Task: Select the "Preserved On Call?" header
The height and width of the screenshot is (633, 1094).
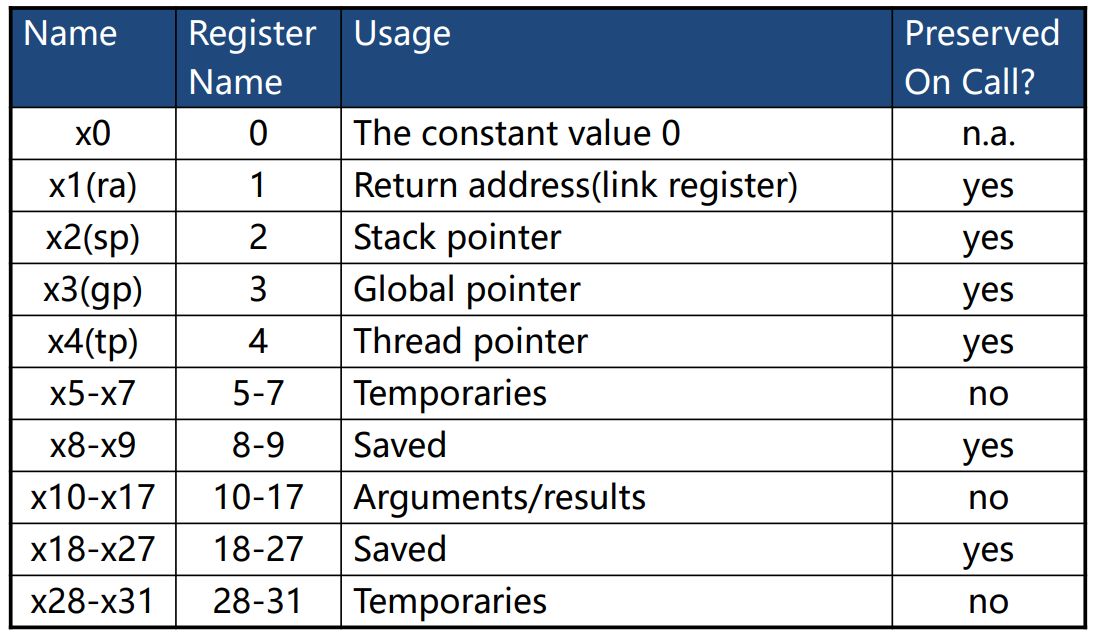Action: coord(981,57)
